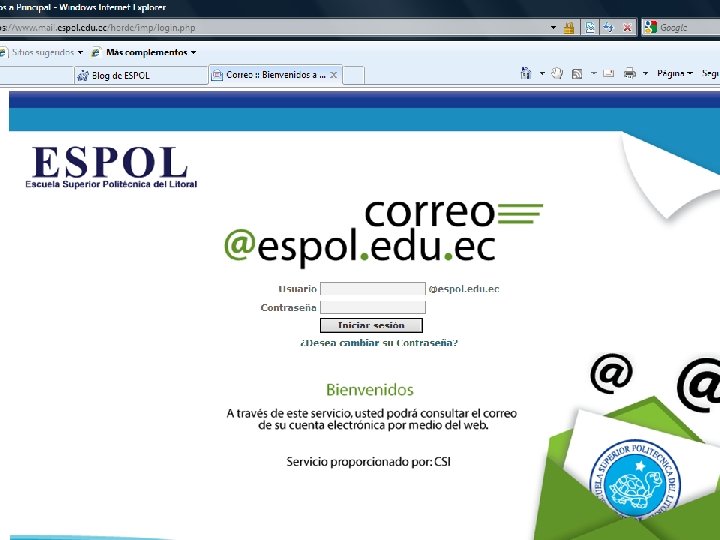720x540 pixels.
Task: Close the Correo :: Bienvenidos tab
Action: pos(334,75)
